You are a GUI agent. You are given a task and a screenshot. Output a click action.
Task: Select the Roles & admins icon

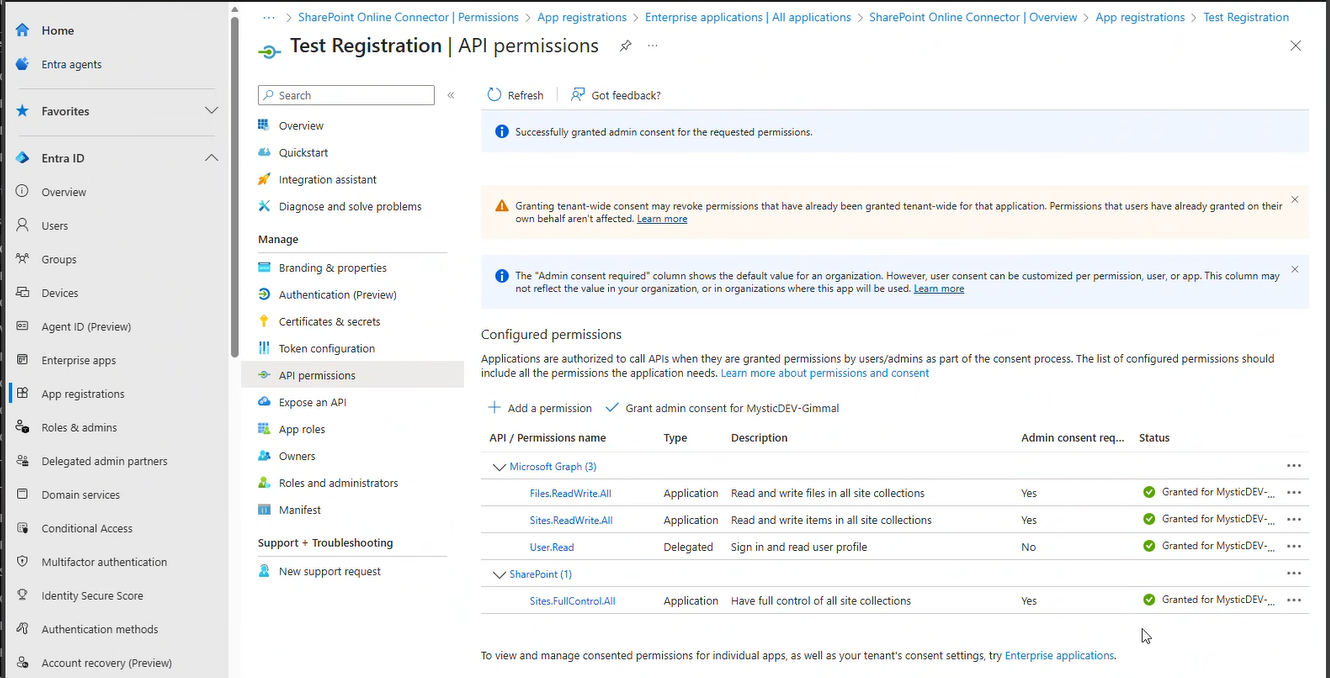pyautogui.click(x=20, y=427)
